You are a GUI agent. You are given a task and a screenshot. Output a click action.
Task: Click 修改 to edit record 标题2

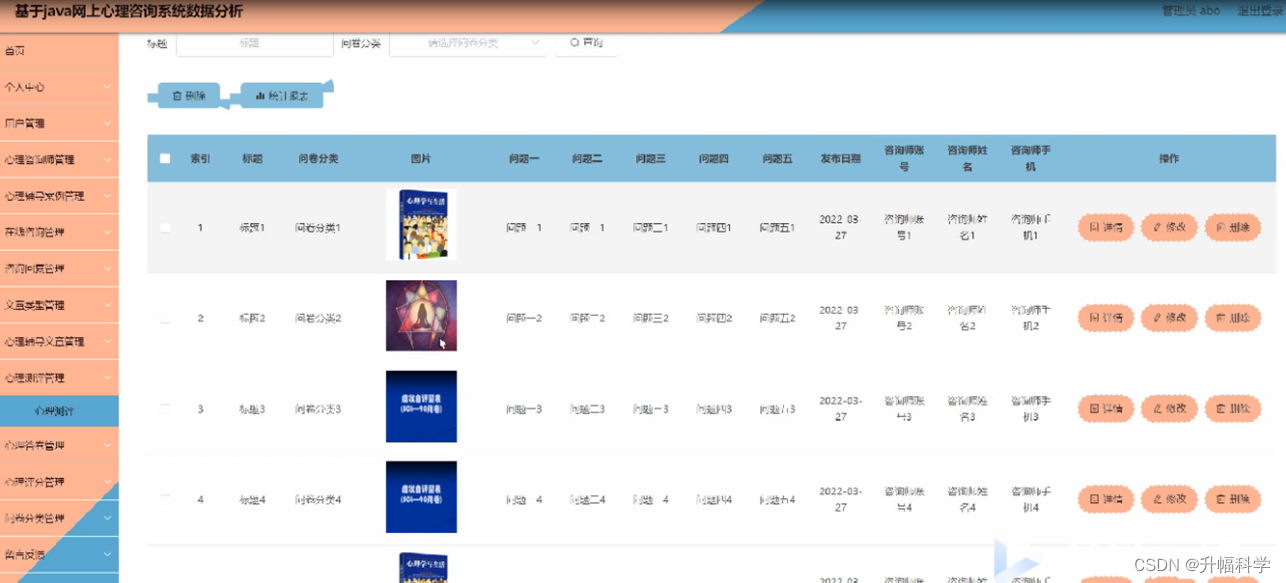(x=1169, y=319)
